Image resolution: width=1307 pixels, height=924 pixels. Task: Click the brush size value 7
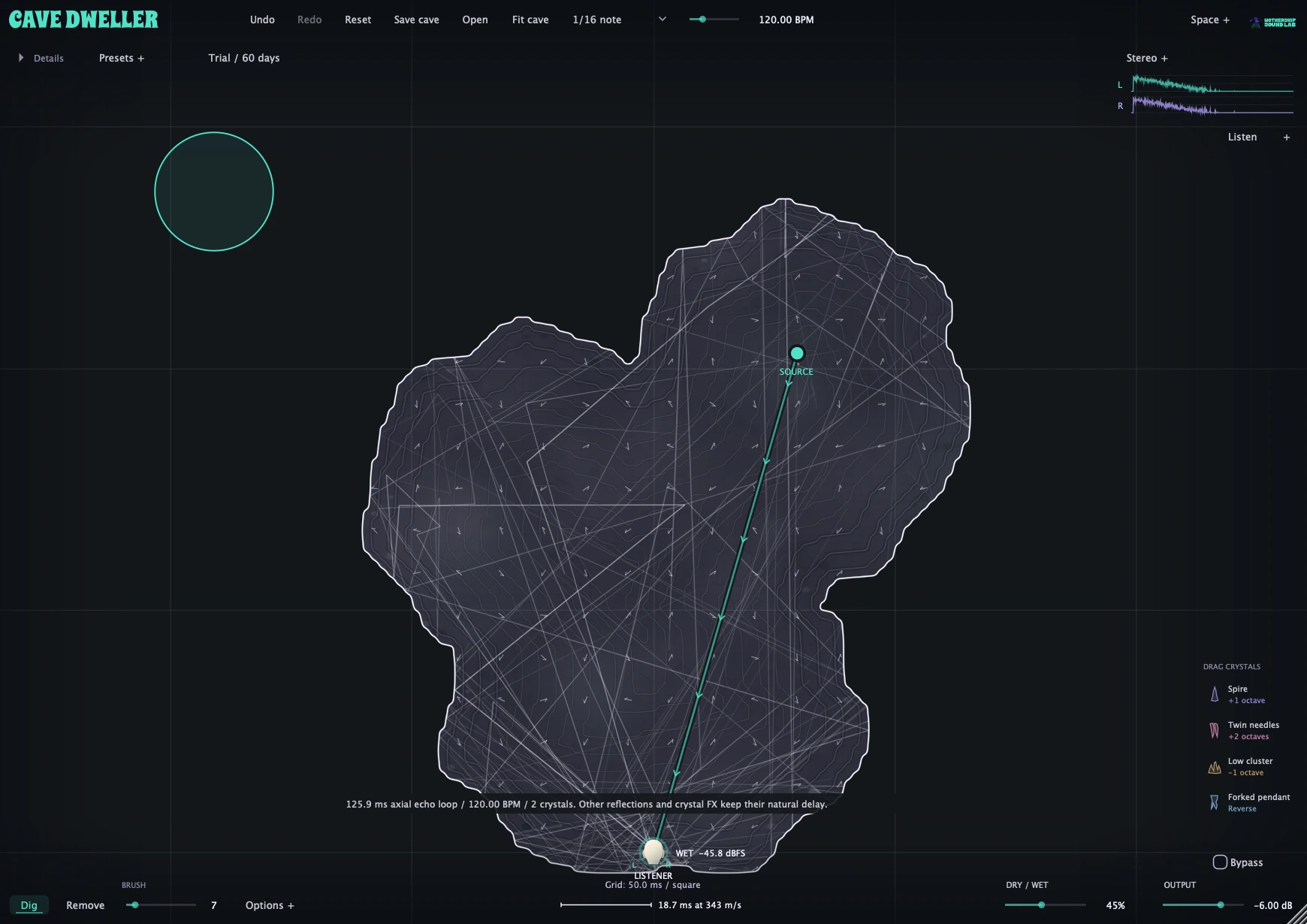(x=213, y=905)
